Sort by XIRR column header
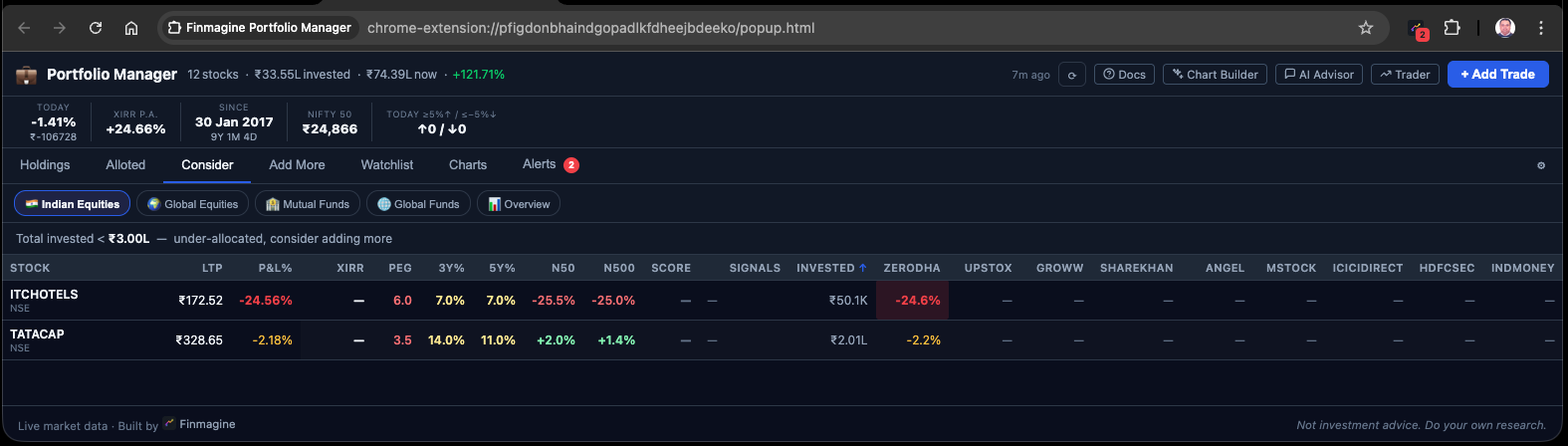The height and width of the screenshot is (446, 1568). pyautogui.click(x=350, y=268)
